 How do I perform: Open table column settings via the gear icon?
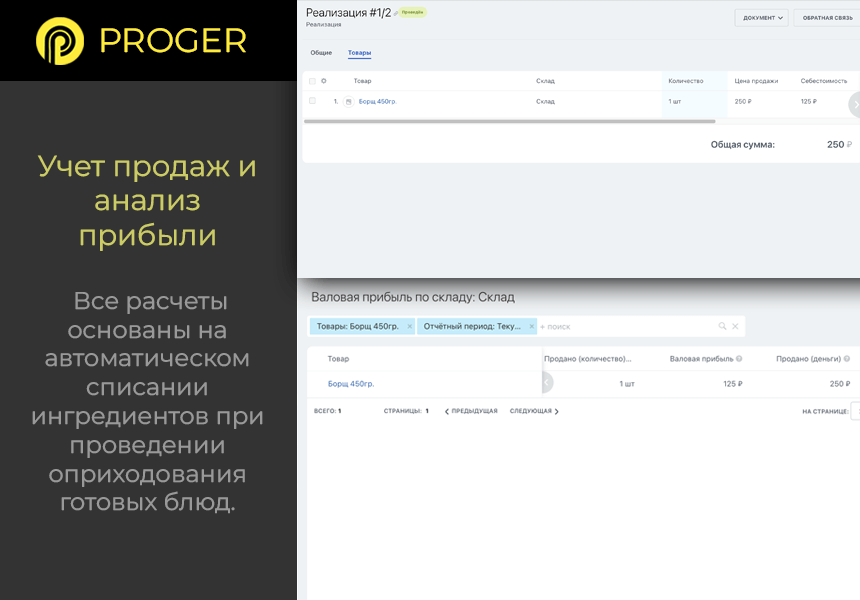click(x=322, y=81)
